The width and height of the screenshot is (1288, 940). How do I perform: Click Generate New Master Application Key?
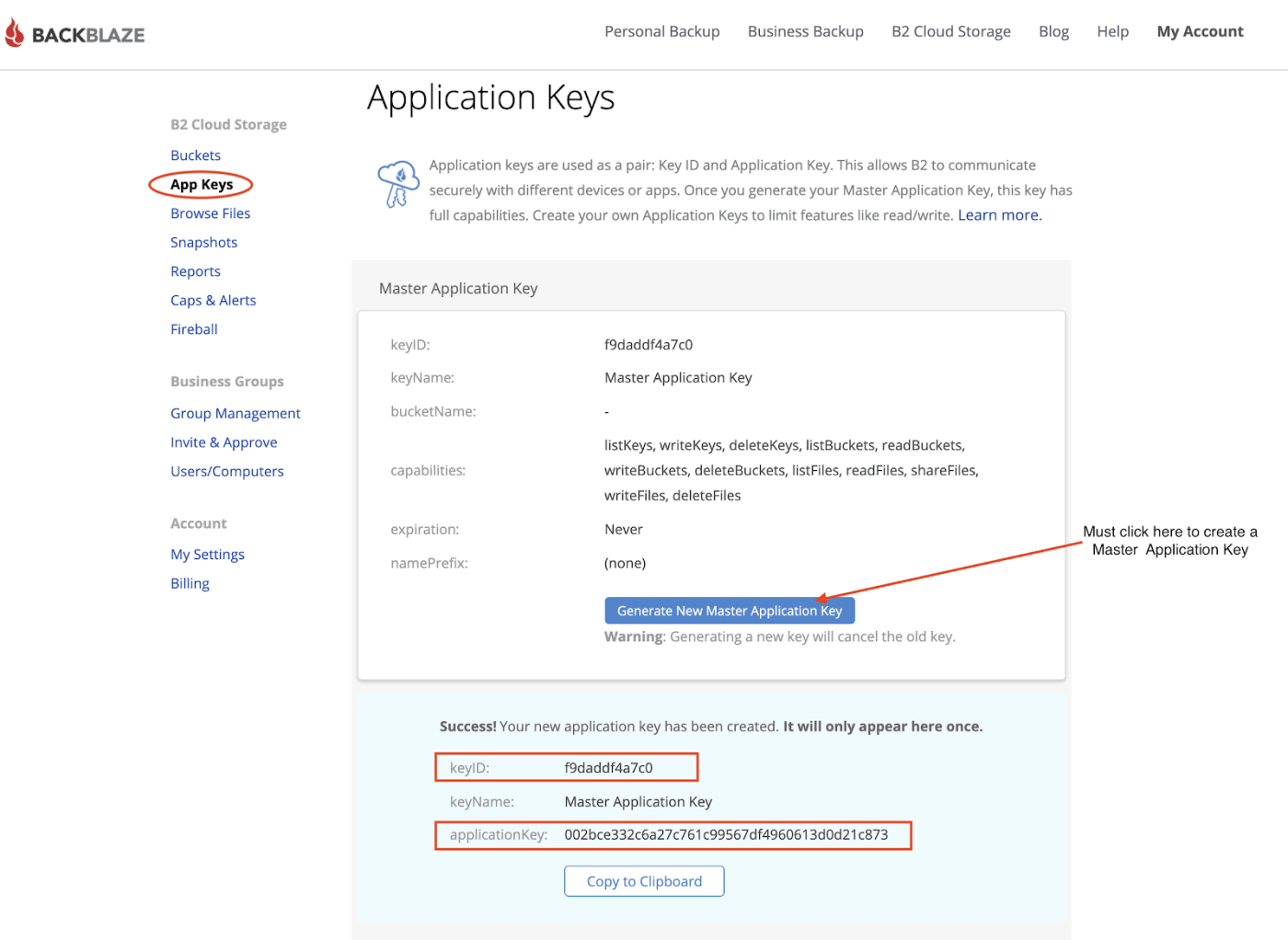(729, 610)
